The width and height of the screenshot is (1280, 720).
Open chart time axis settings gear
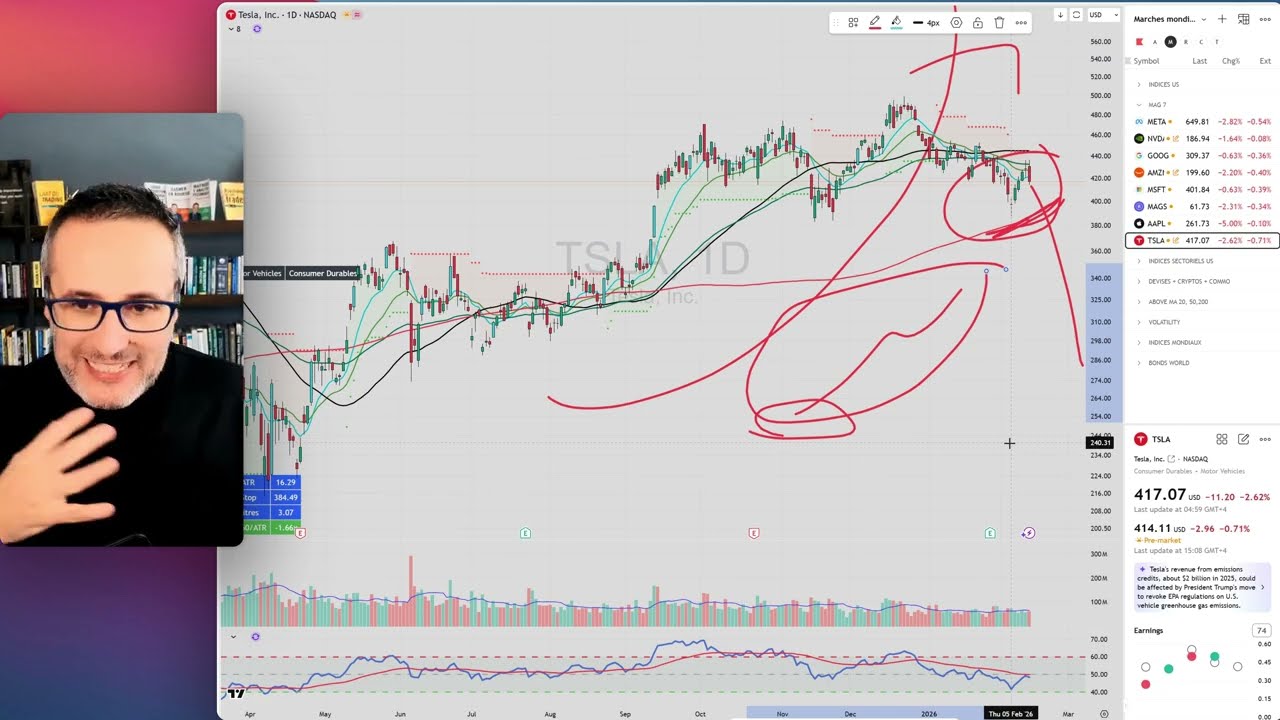pos(1104,714)
